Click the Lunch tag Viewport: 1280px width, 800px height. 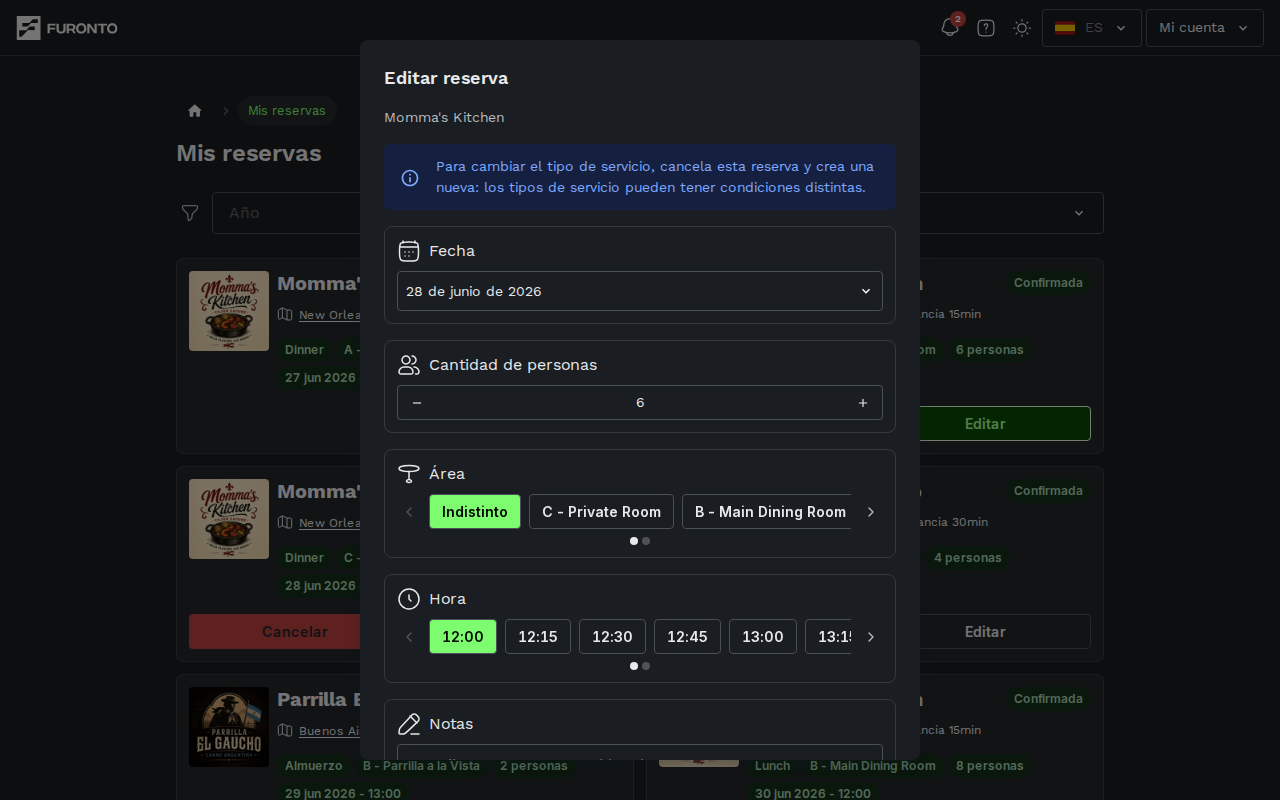(x=772, y=766)
